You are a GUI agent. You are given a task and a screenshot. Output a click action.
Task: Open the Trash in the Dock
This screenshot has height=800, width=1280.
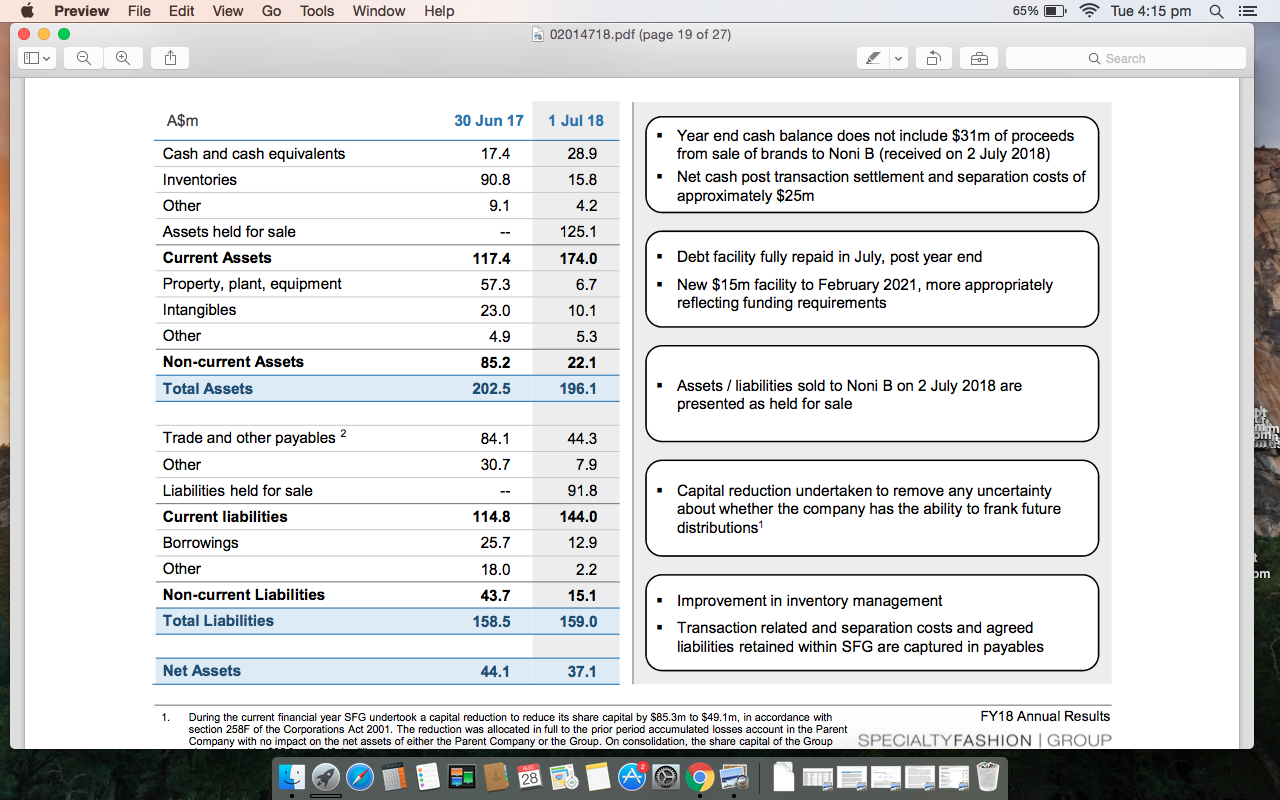point(987,777)
